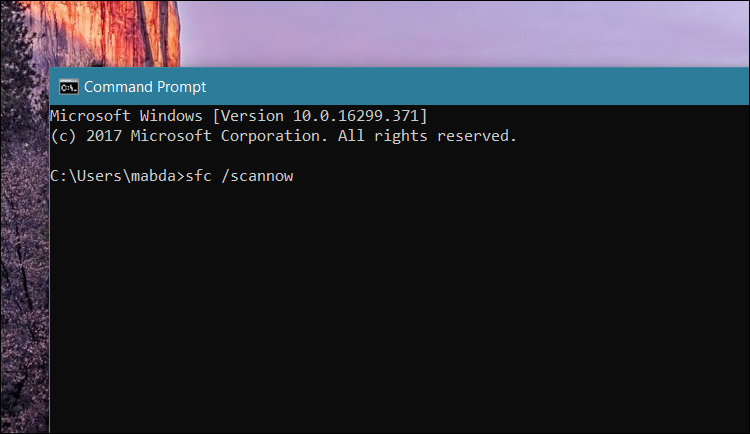Click the "C:" drive letter in the prompt
Screen dimensions: 750x434
(57, 176)
